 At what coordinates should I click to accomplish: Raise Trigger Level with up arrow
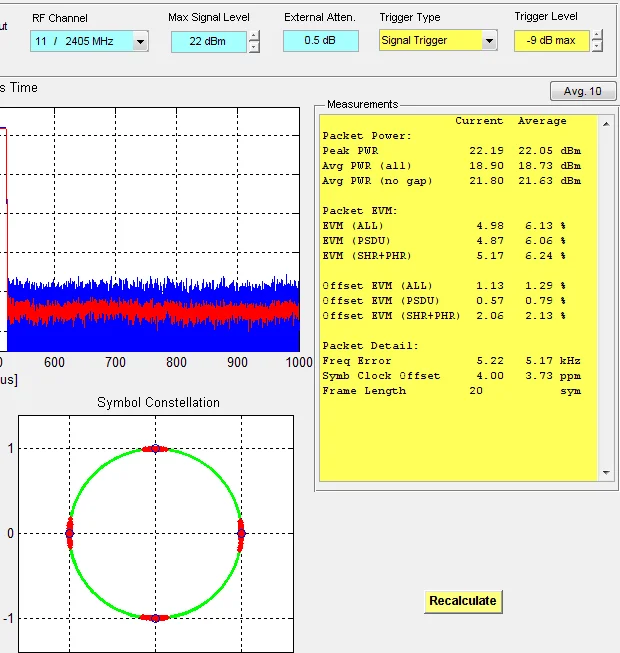(597, 36)
